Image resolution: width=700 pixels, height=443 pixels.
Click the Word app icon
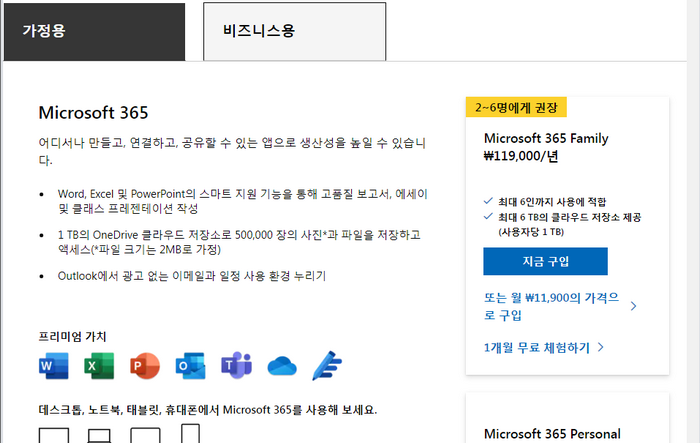[x=54, y=366]
